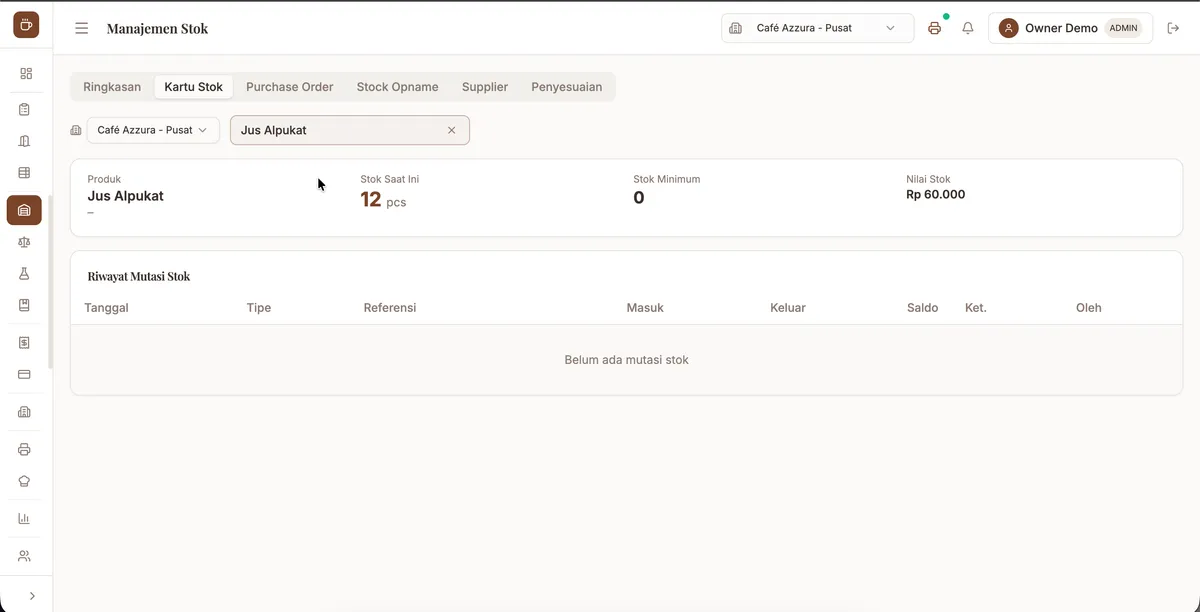
Task: Open the Café Azzura - Pusat header dropdown
Action: (x=817, y=28)
